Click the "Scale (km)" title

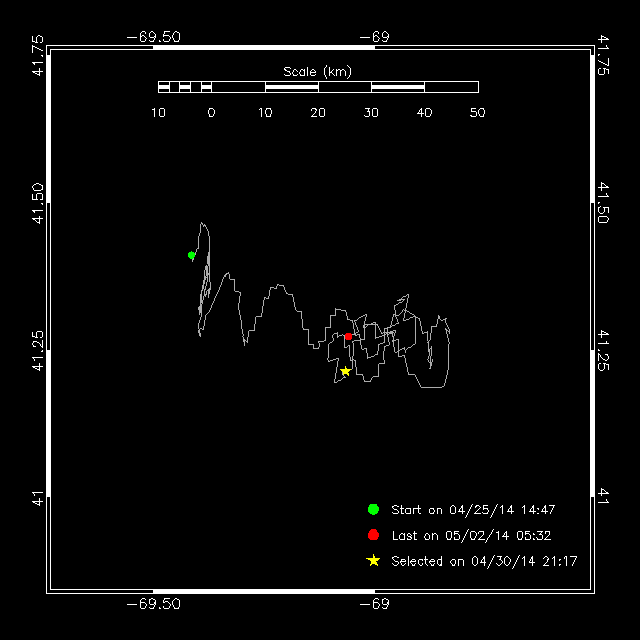click(318, 71)
